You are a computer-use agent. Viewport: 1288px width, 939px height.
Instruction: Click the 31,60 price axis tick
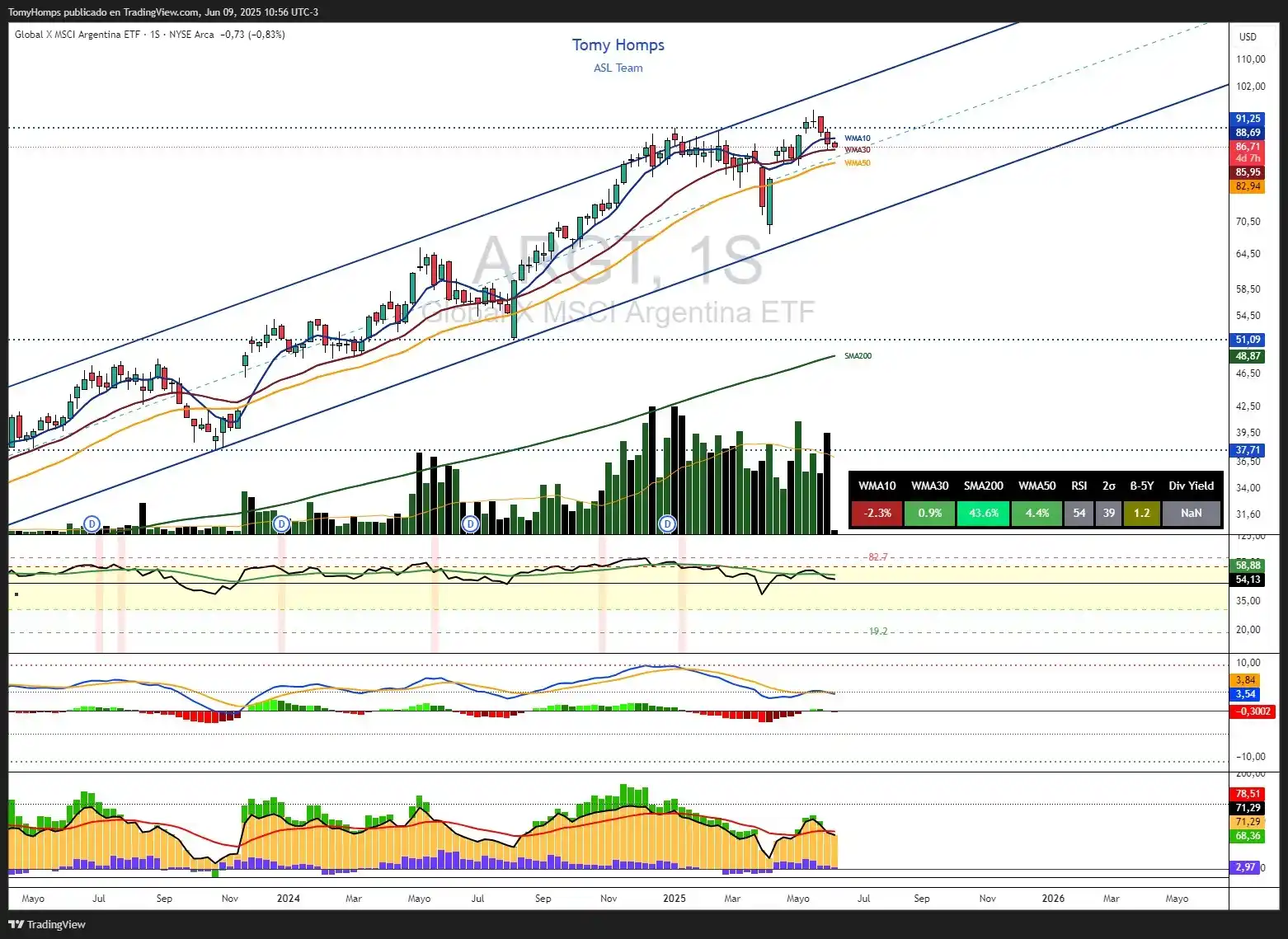pyautogui.click(x=1248, y=514)
